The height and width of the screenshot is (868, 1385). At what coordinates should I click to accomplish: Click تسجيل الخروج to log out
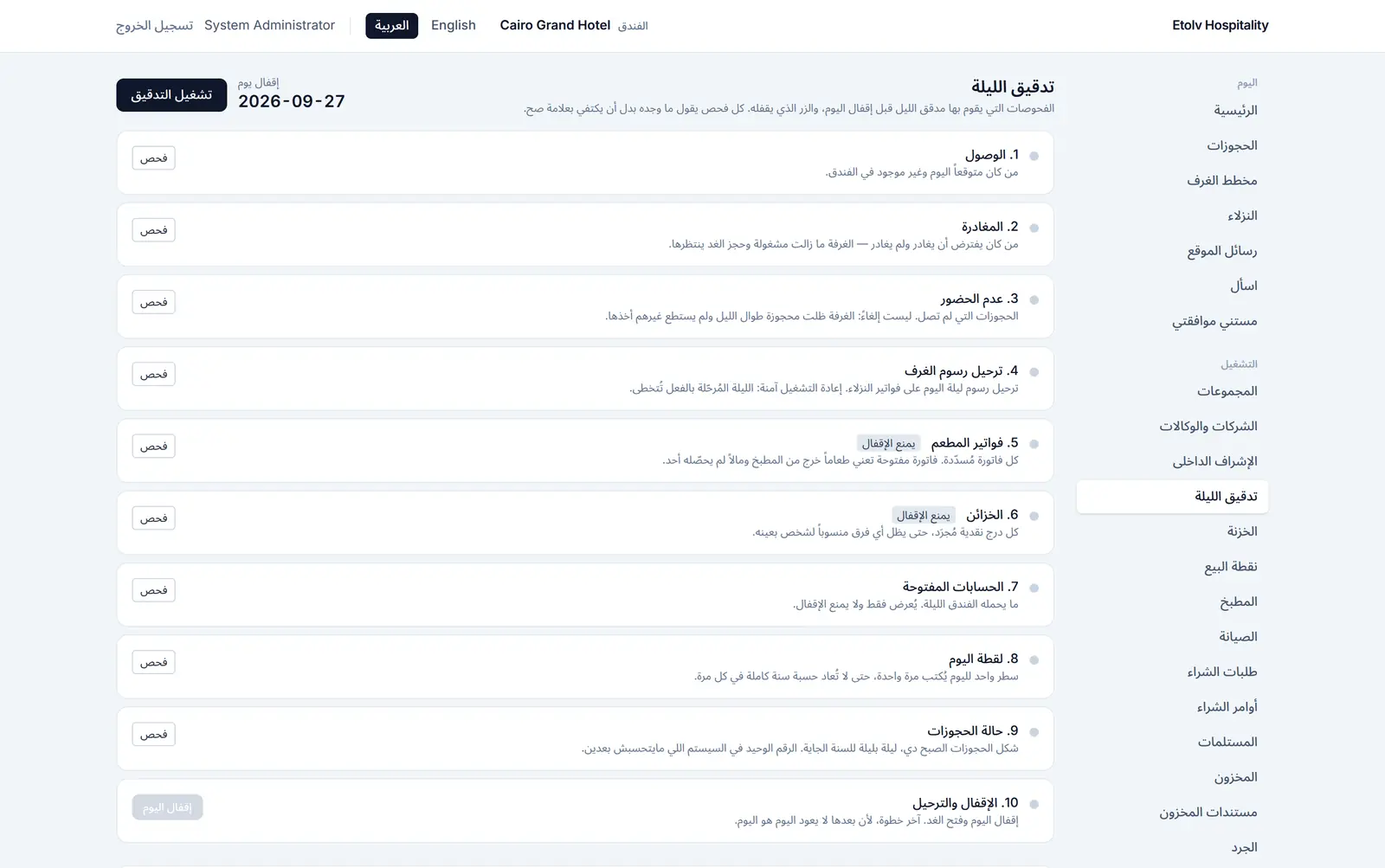coord(154,25)
